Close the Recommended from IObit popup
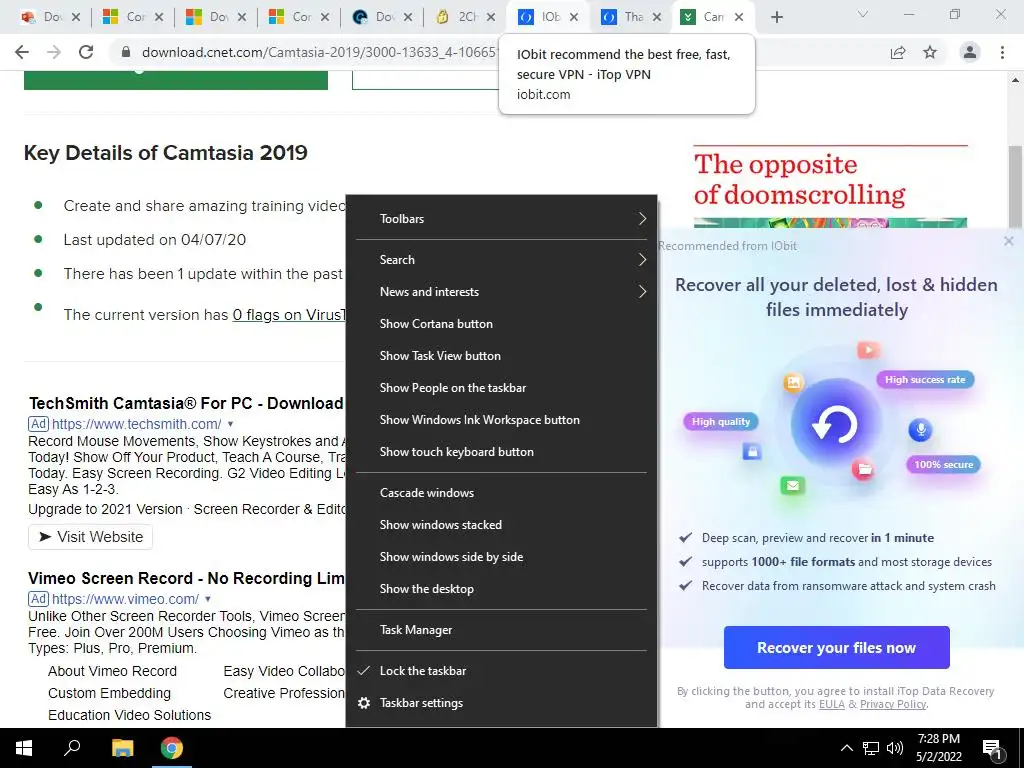The height and width of the screenshot is (768, 1024). click(x=1008, y=241)
